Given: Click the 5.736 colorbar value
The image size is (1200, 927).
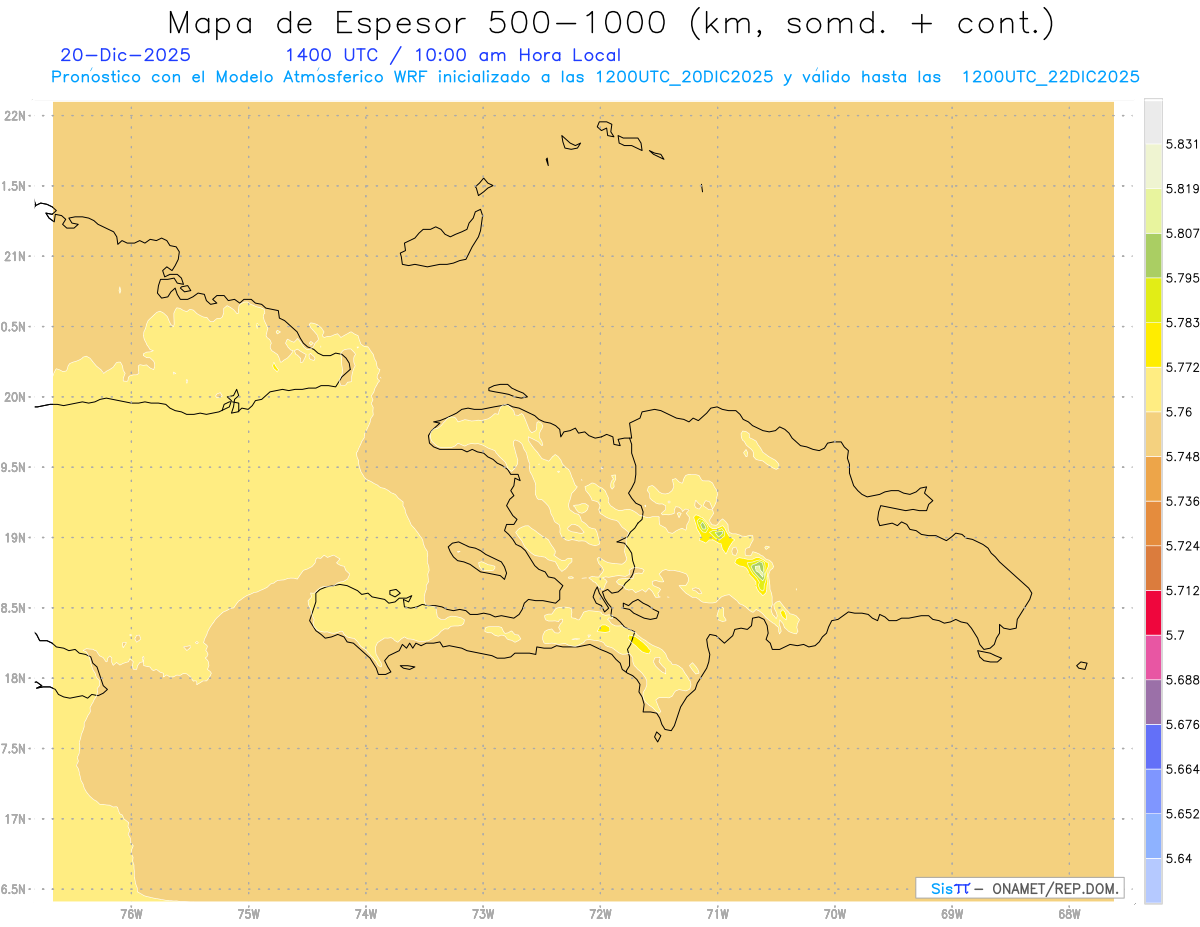Looking at the screenshot, I should (x=1182, y=501).
